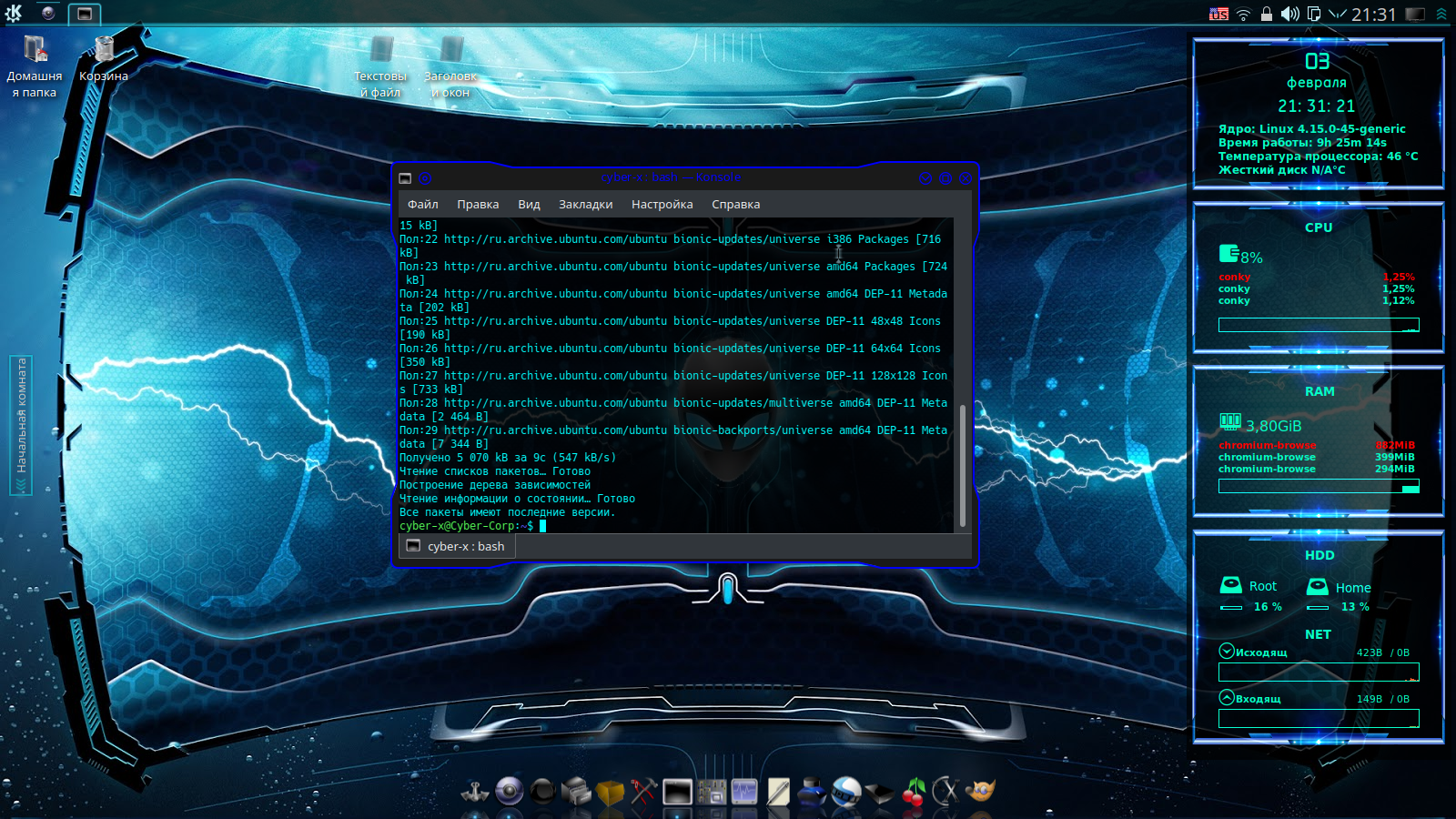Open the clipboard tray icon
The width and height of the screenshot is (1456, 819).
[1313, 14]
